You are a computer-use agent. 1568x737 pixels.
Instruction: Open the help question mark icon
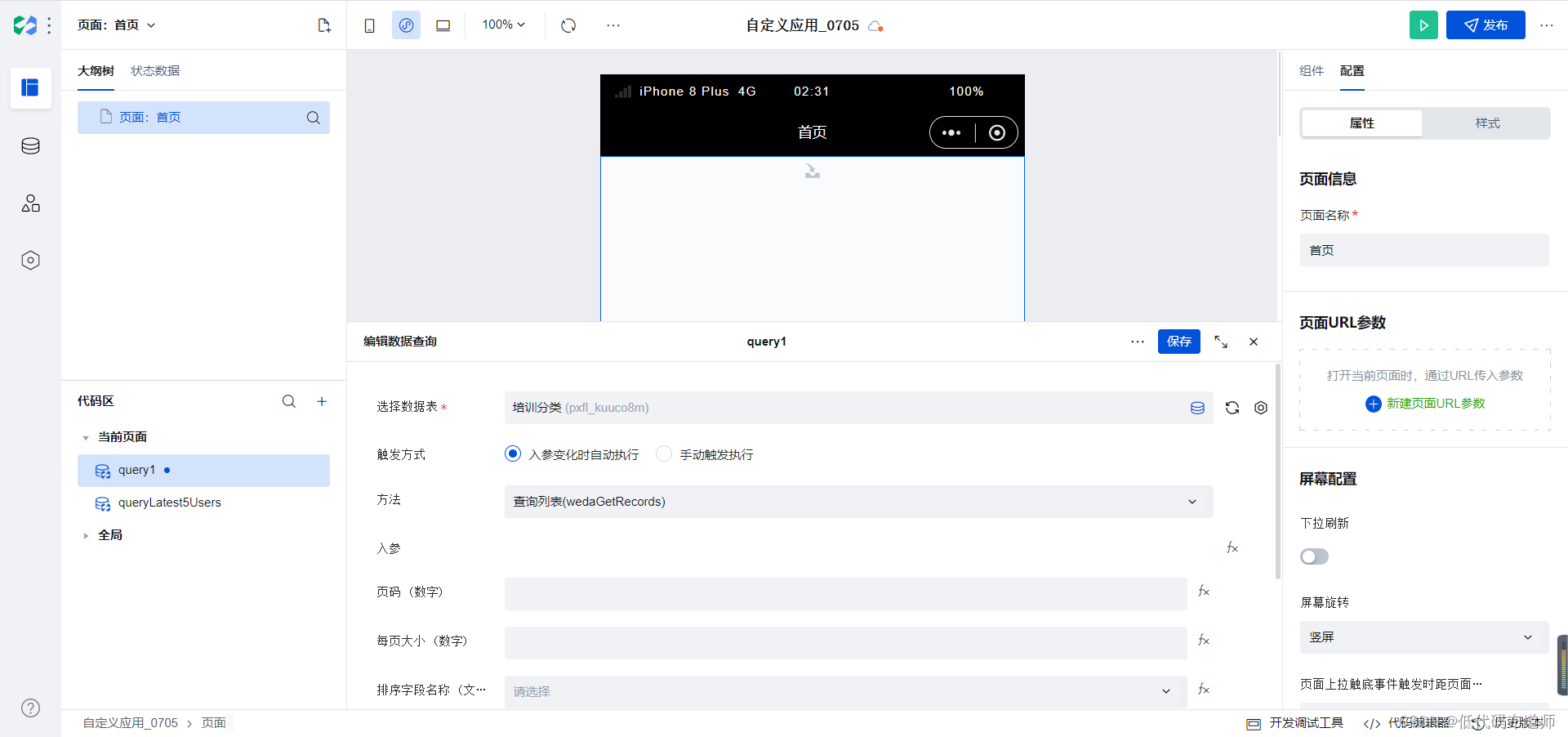(x=30, y=708)
